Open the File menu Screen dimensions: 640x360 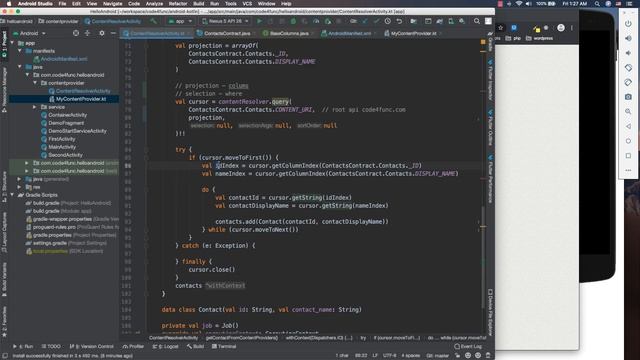(x=62, y=4)
